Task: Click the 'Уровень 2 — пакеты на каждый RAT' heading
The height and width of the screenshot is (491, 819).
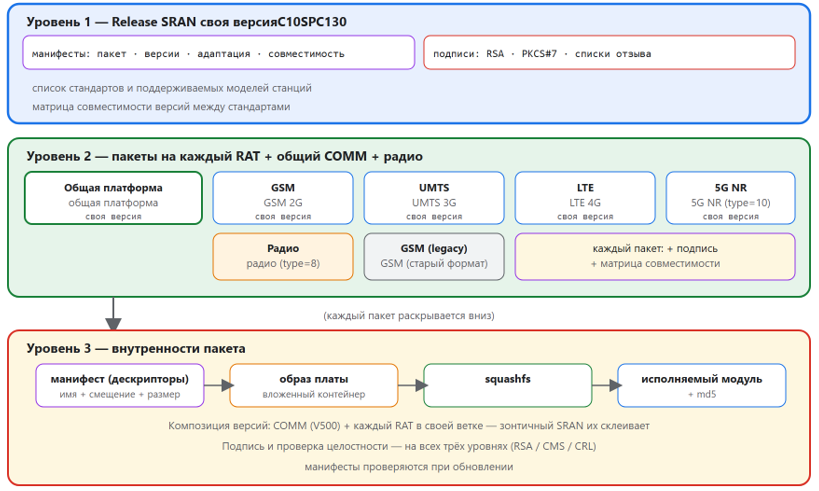Action: click(225, 156)
